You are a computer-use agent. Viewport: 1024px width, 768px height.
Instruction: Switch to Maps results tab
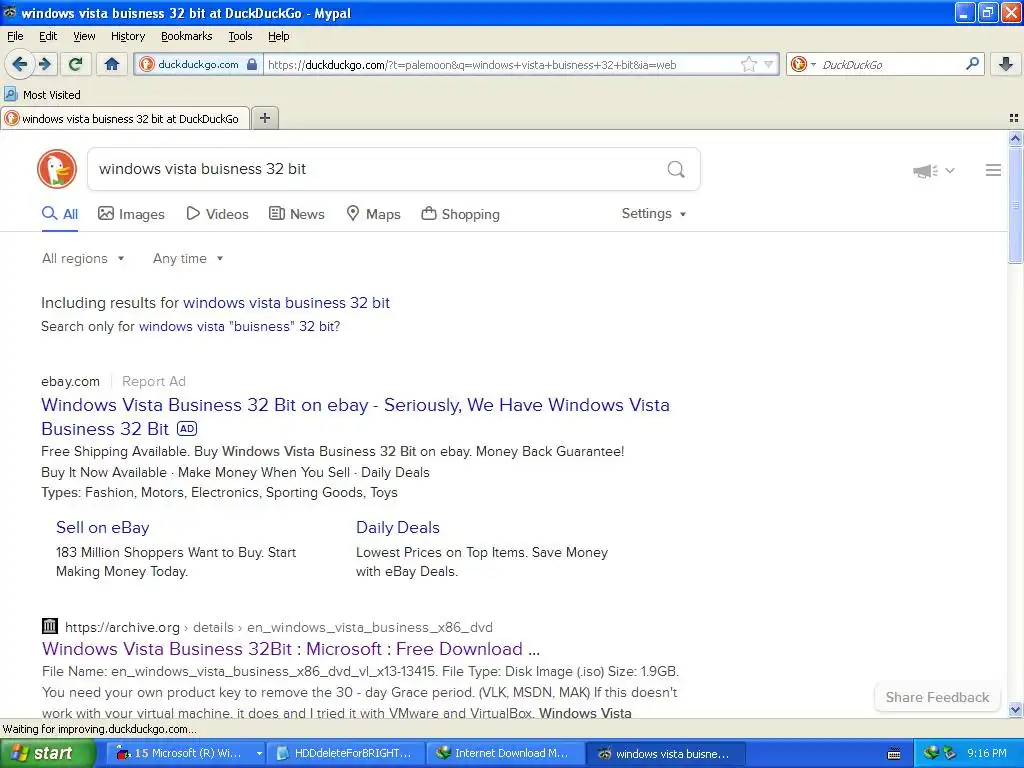point(373,214)
